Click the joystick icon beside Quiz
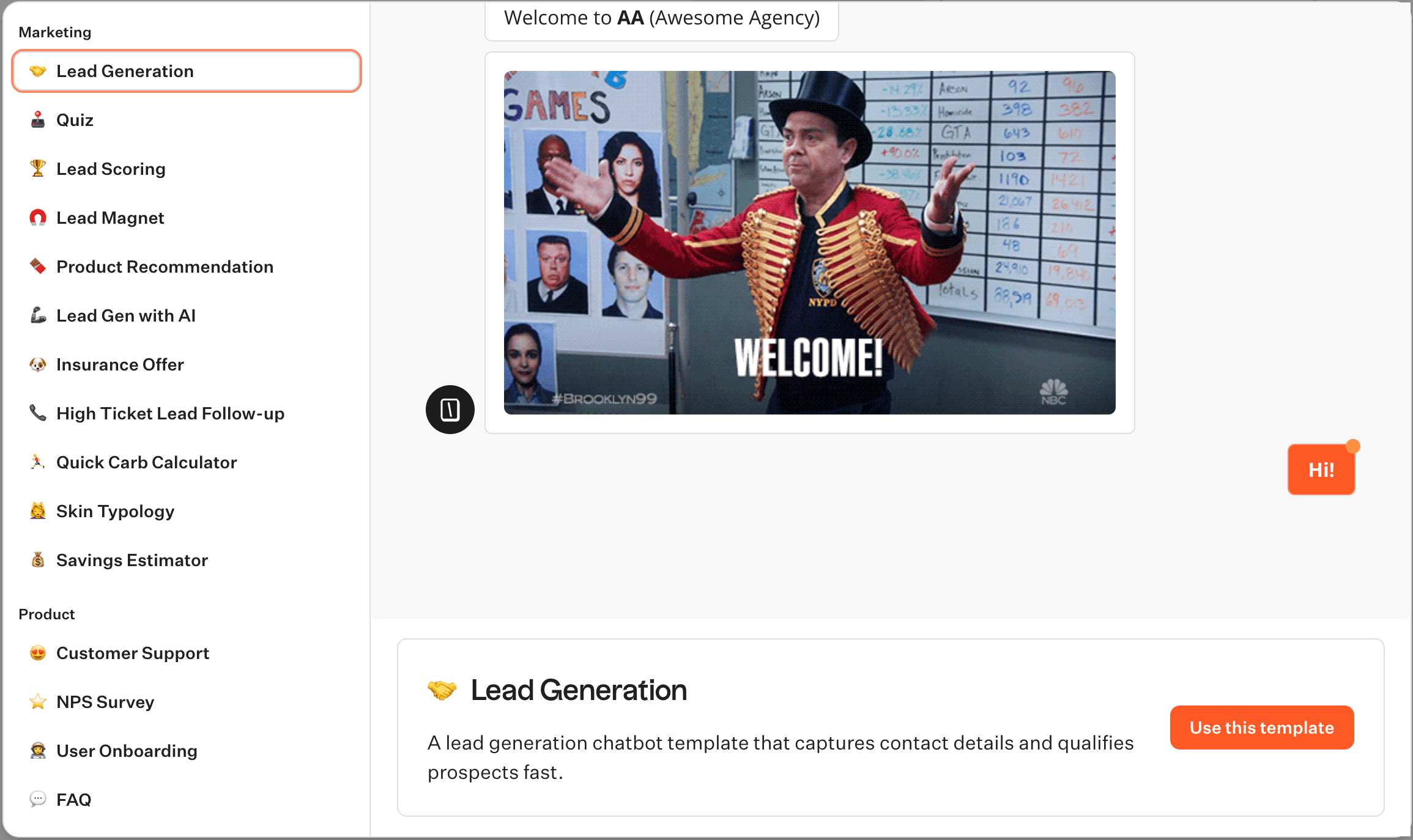 coord(38,120)
